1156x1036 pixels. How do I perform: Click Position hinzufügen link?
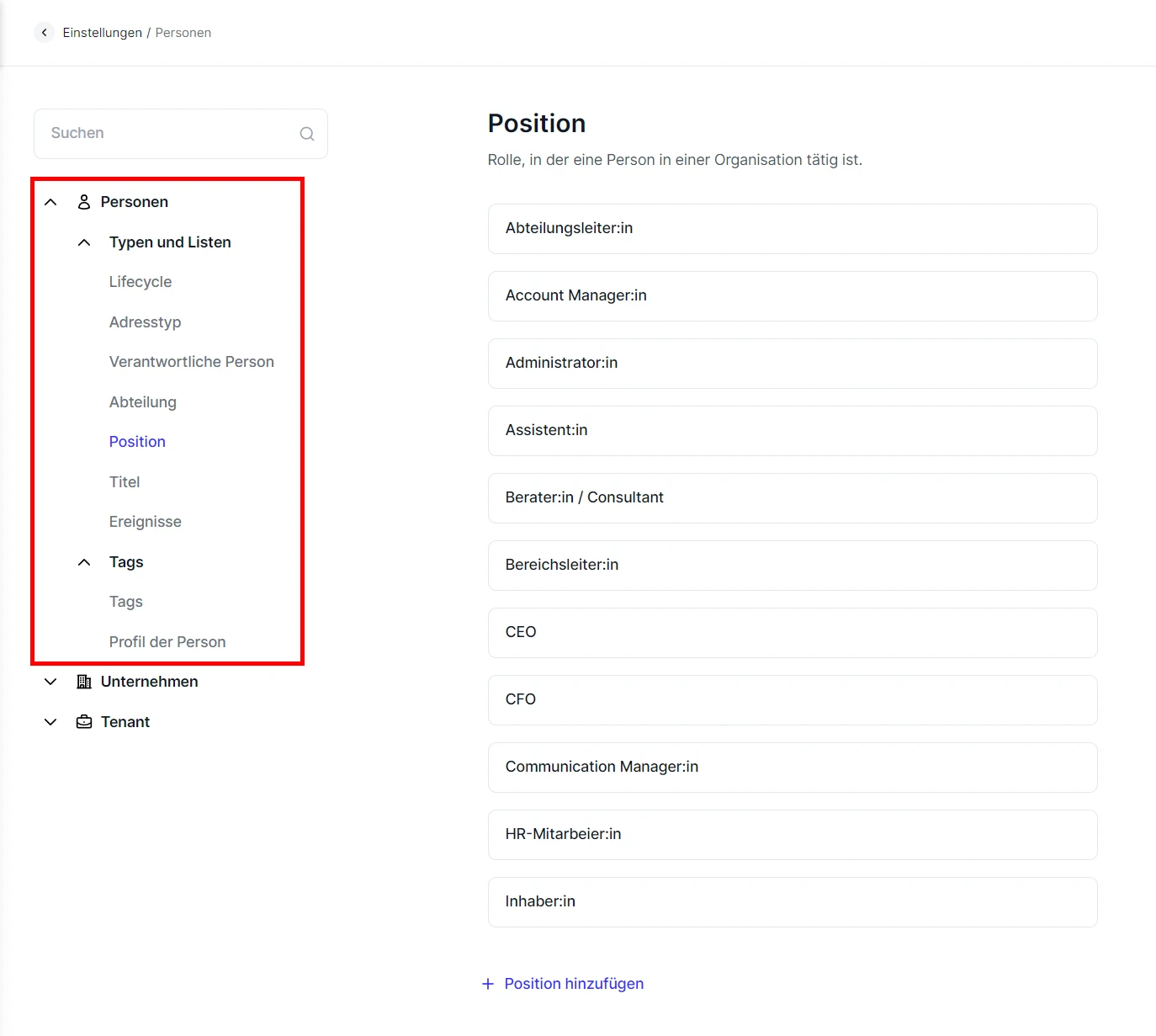point(574,984)
